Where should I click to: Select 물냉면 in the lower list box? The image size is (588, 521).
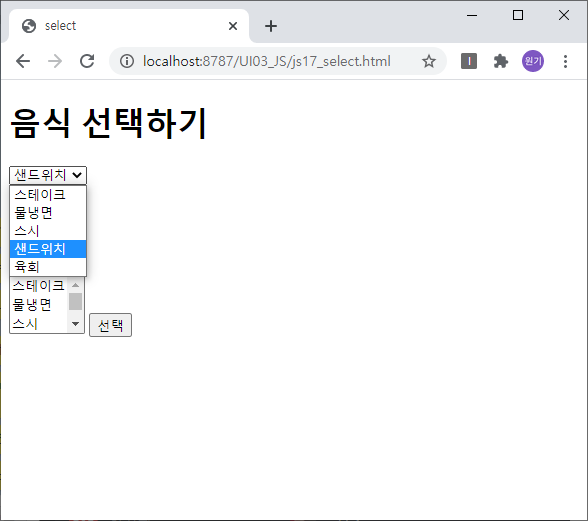tap(39, 305)
